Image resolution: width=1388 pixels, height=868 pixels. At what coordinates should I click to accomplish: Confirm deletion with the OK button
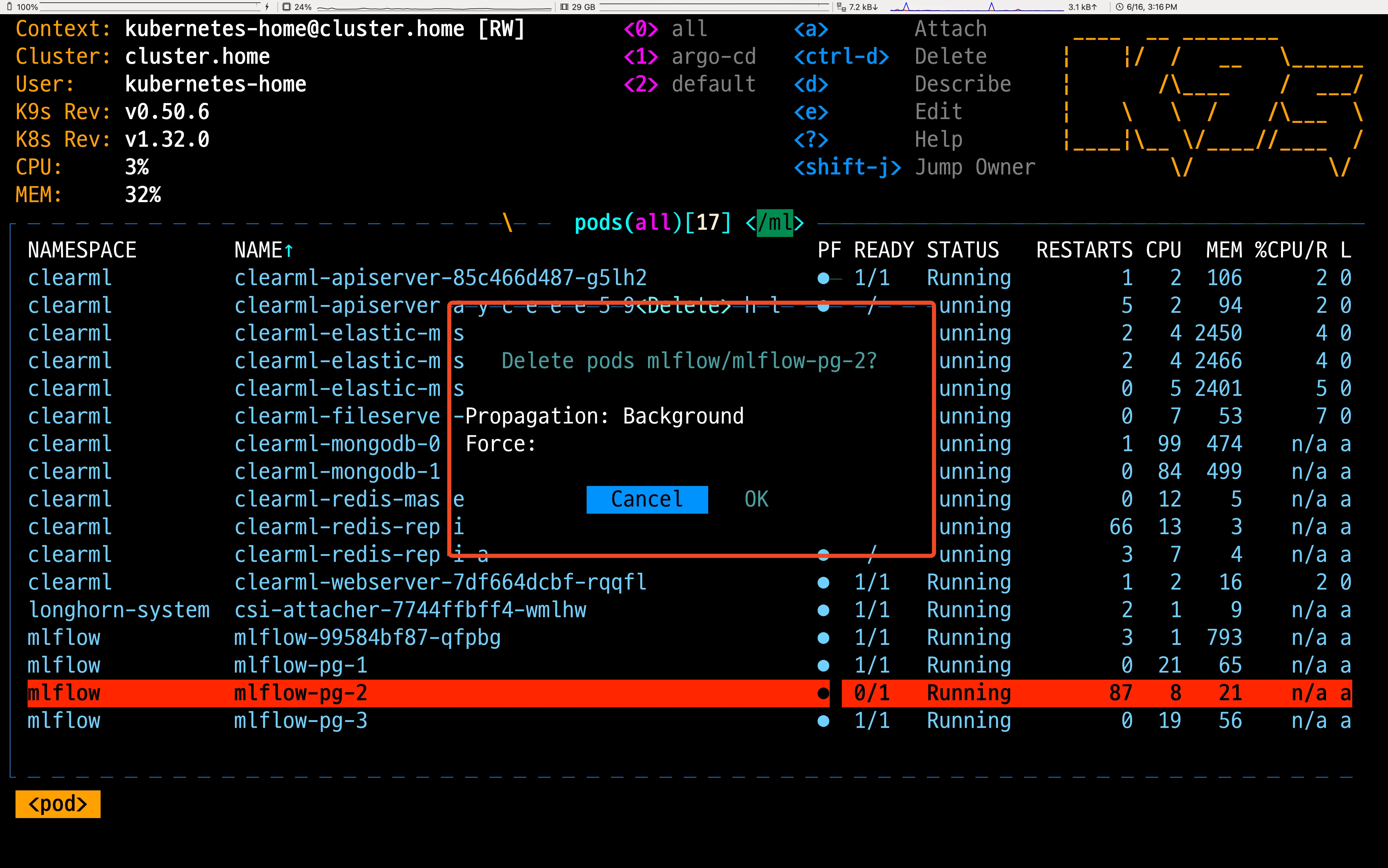[756, 499]
